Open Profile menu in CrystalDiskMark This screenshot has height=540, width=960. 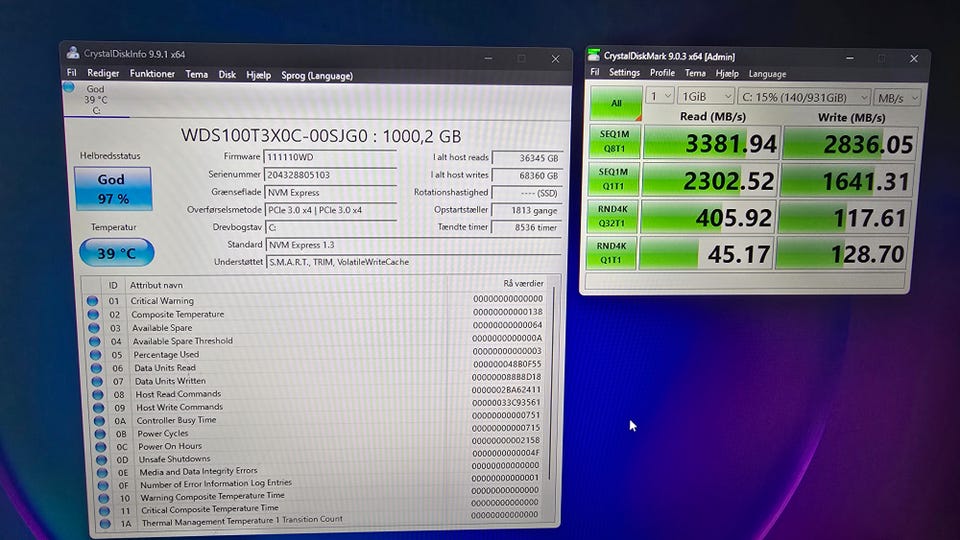tap(662, 72)
